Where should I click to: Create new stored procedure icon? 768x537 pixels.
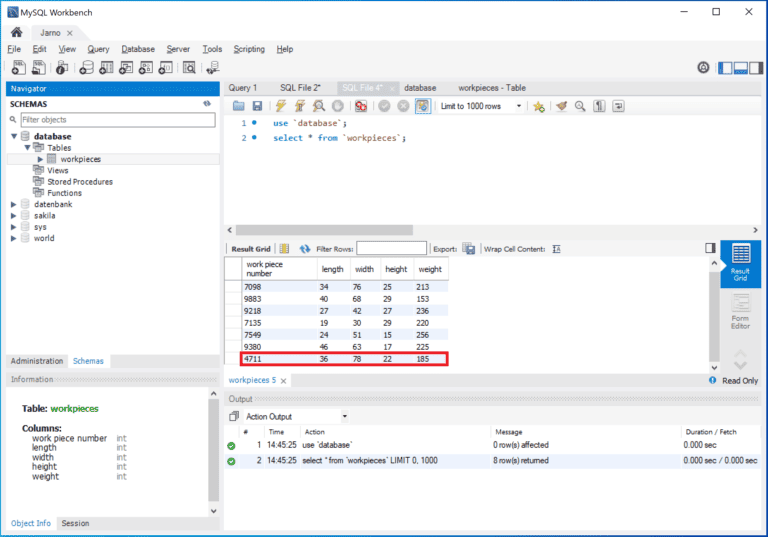tap(145, 67)
